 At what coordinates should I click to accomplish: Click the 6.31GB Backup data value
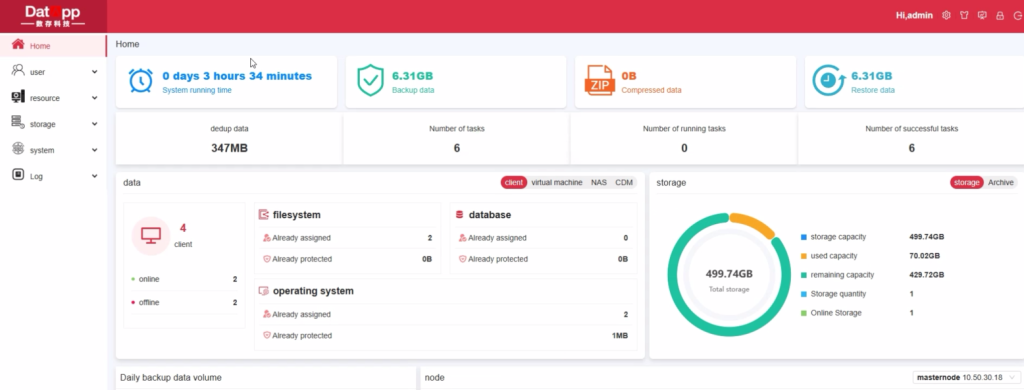(x=412, y=76)
